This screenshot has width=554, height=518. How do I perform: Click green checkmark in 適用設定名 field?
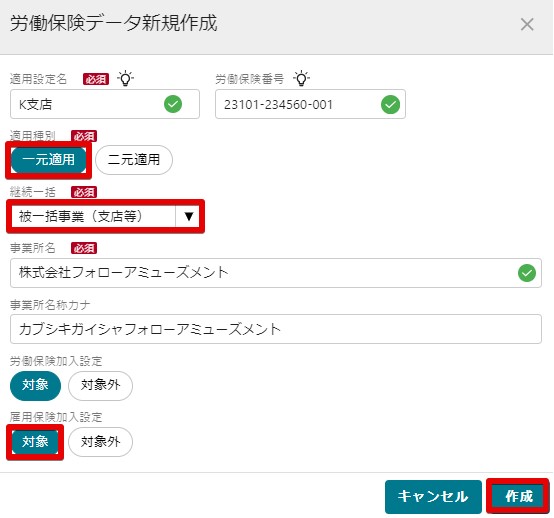[173, 104]
